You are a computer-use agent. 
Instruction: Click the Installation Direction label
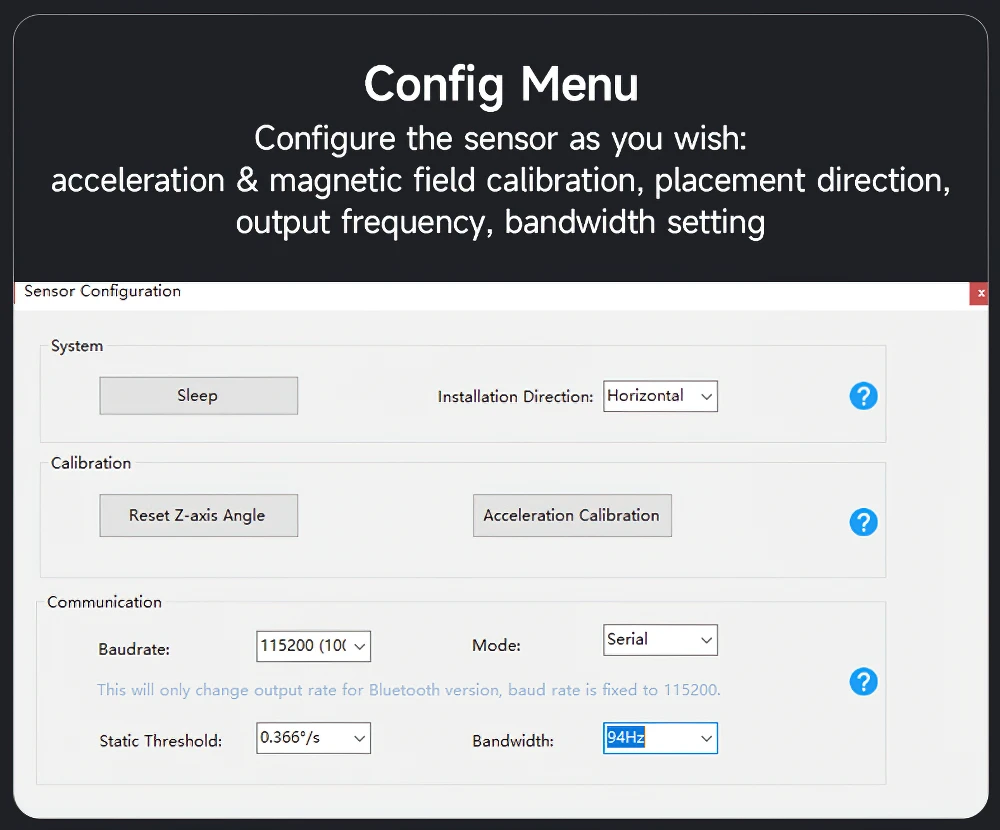pyautogui.click(x=515, y=397)
